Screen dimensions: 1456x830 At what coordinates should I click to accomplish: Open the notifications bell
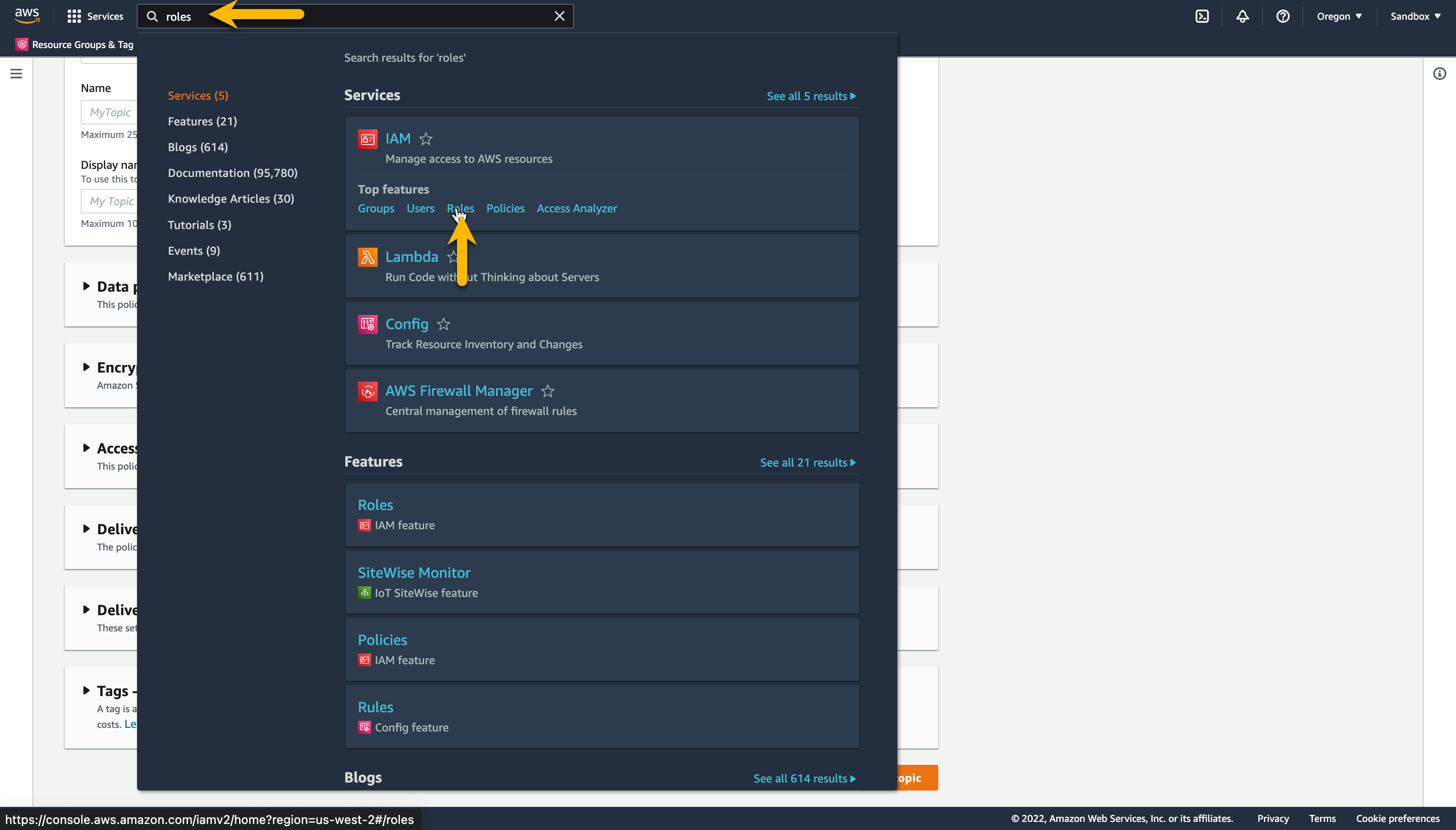[1242, 16]
